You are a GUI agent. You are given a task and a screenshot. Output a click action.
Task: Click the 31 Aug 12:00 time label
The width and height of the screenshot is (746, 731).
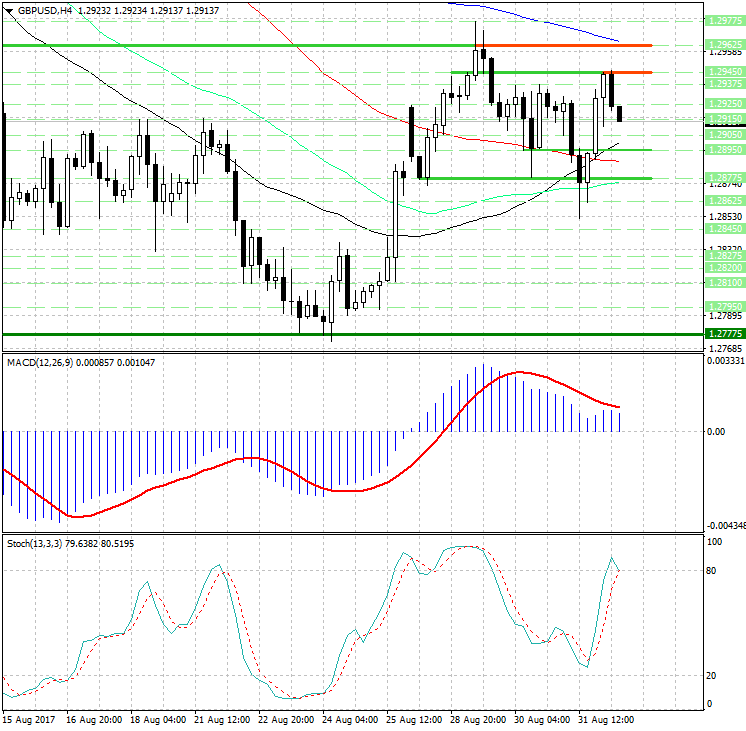[604, 720]
